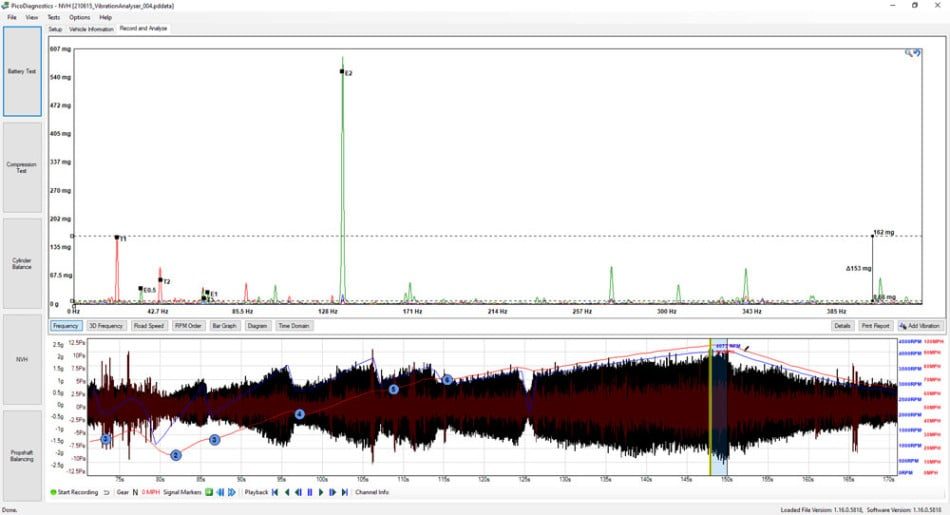The height and width of the screenshot is (515, 950).
Task: Switch to the Diagram view
Action: tap(257, 326)
